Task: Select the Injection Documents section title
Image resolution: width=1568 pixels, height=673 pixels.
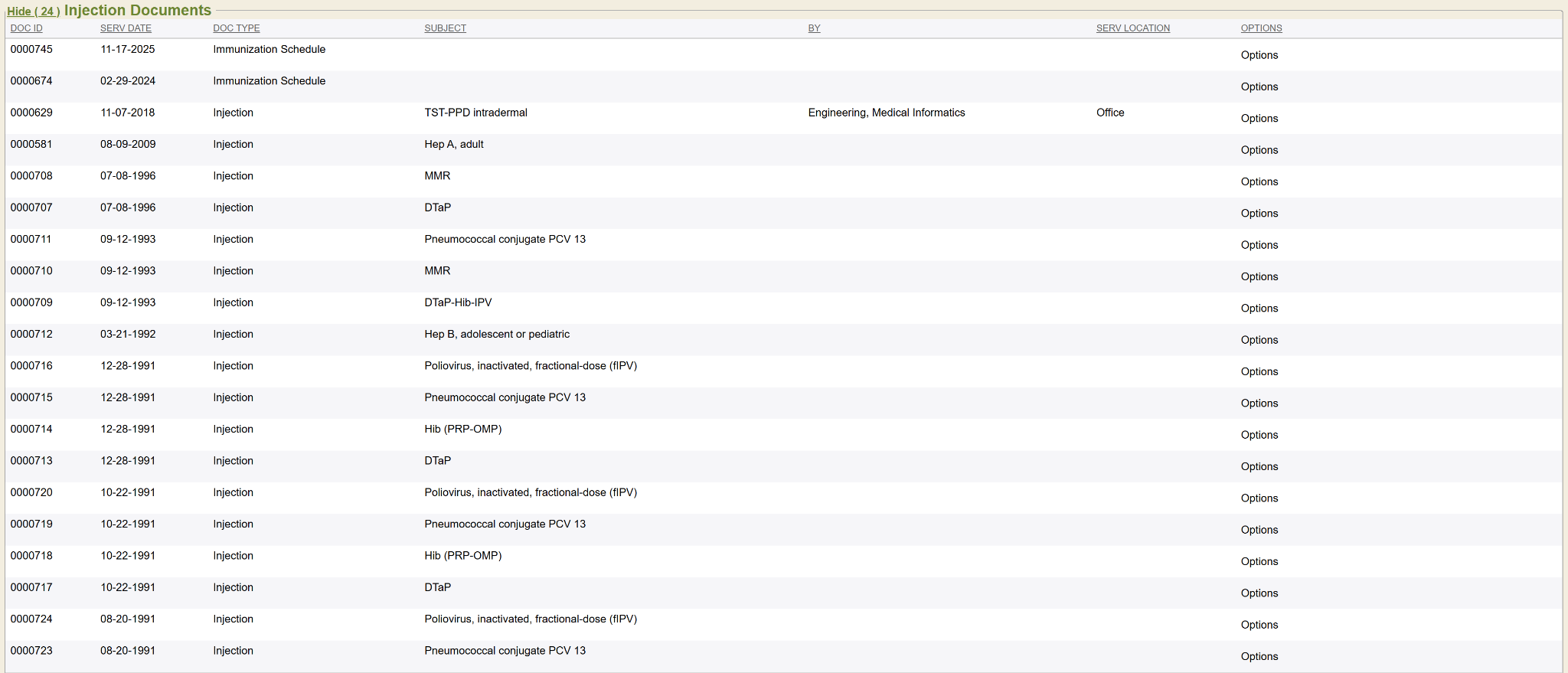Action: (138, 11)
